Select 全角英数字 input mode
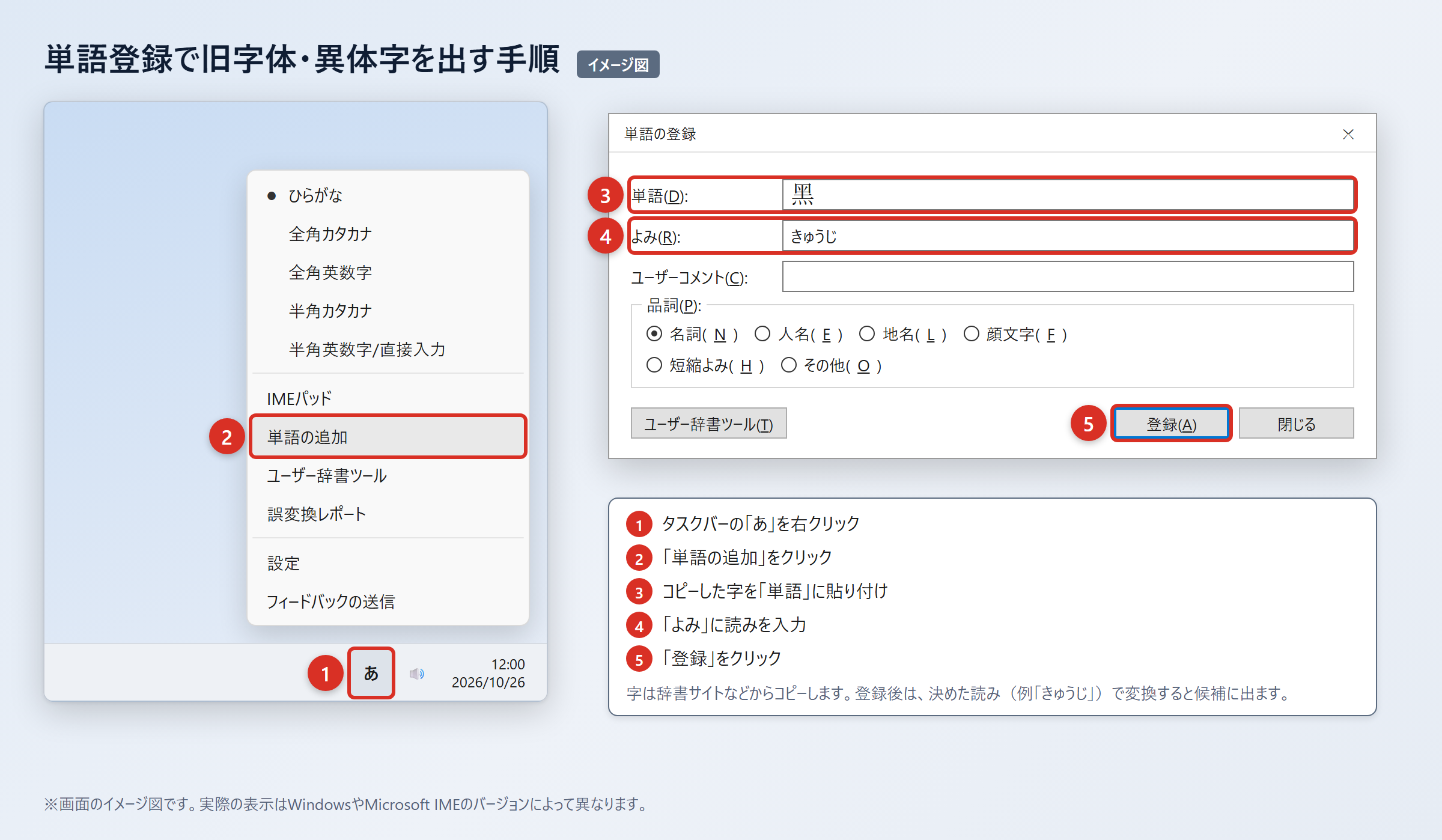Screen dimensions: 1442x840 388,272
